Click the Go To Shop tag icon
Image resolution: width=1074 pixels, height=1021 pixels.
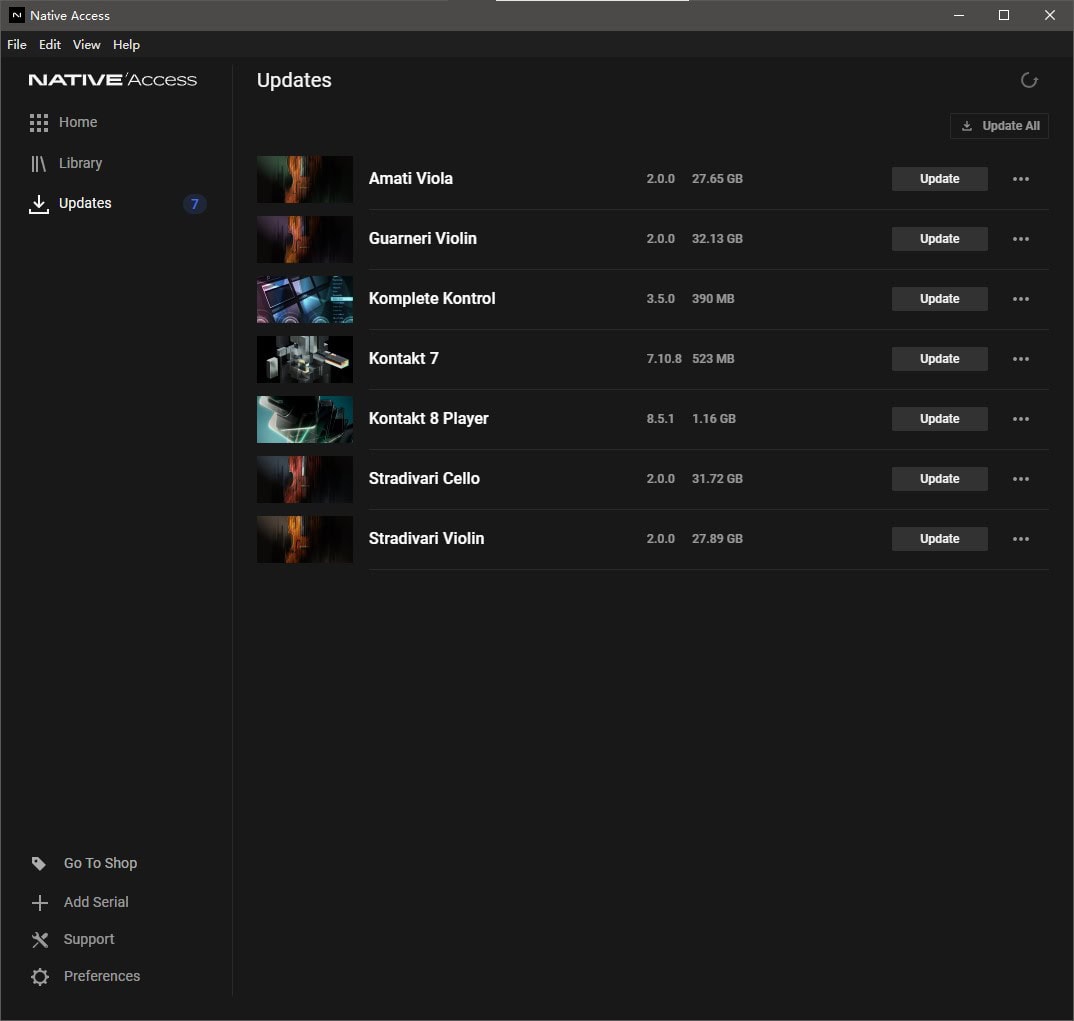coord(39,864)
